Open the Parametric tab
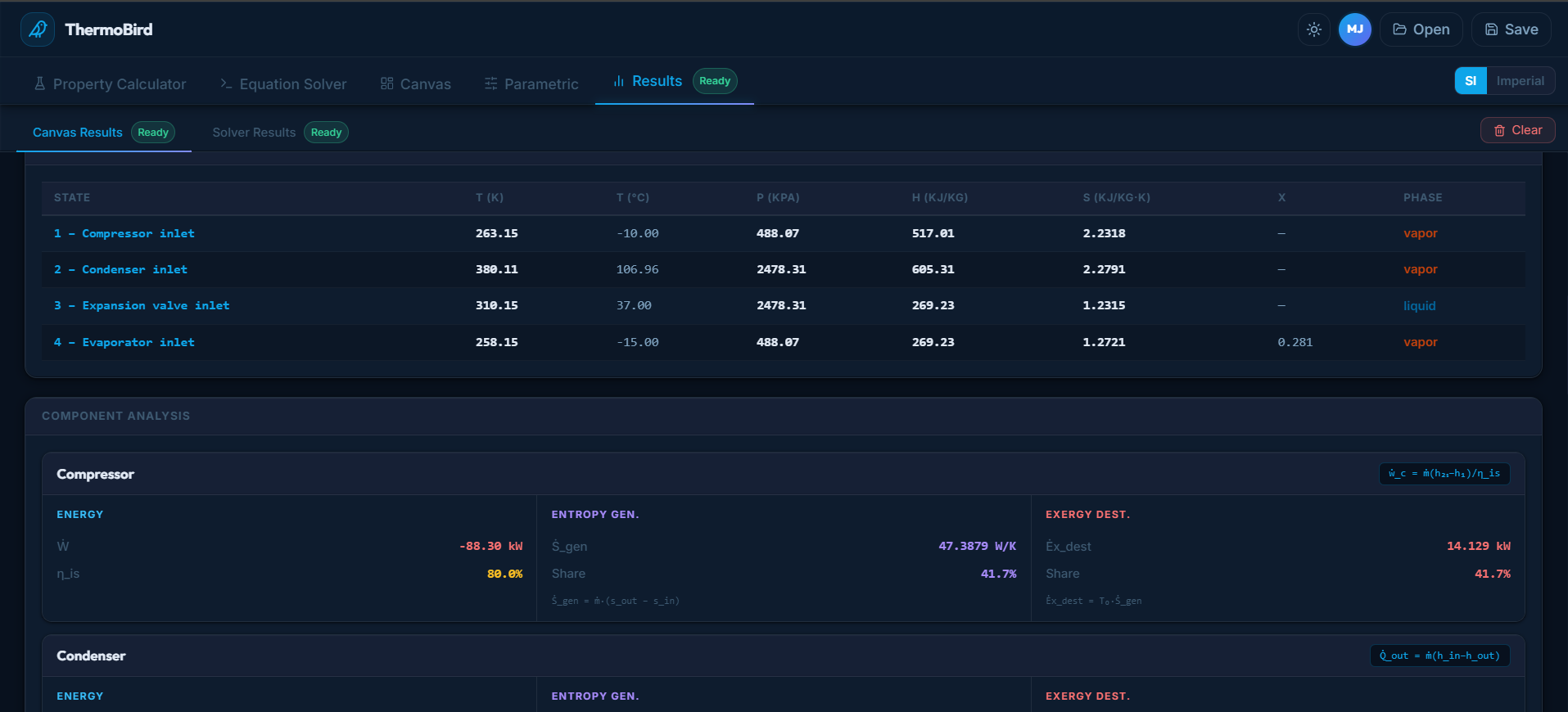The height and width of the screenshot is (712, 1568). click(x=531, y=83)
